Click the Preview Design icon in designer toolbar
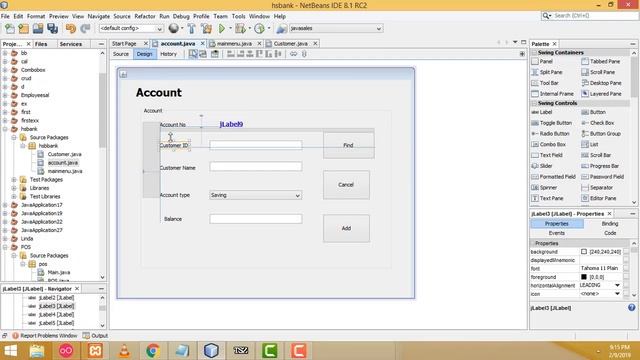Screen dimensions: 640x360 click(214, 54)
